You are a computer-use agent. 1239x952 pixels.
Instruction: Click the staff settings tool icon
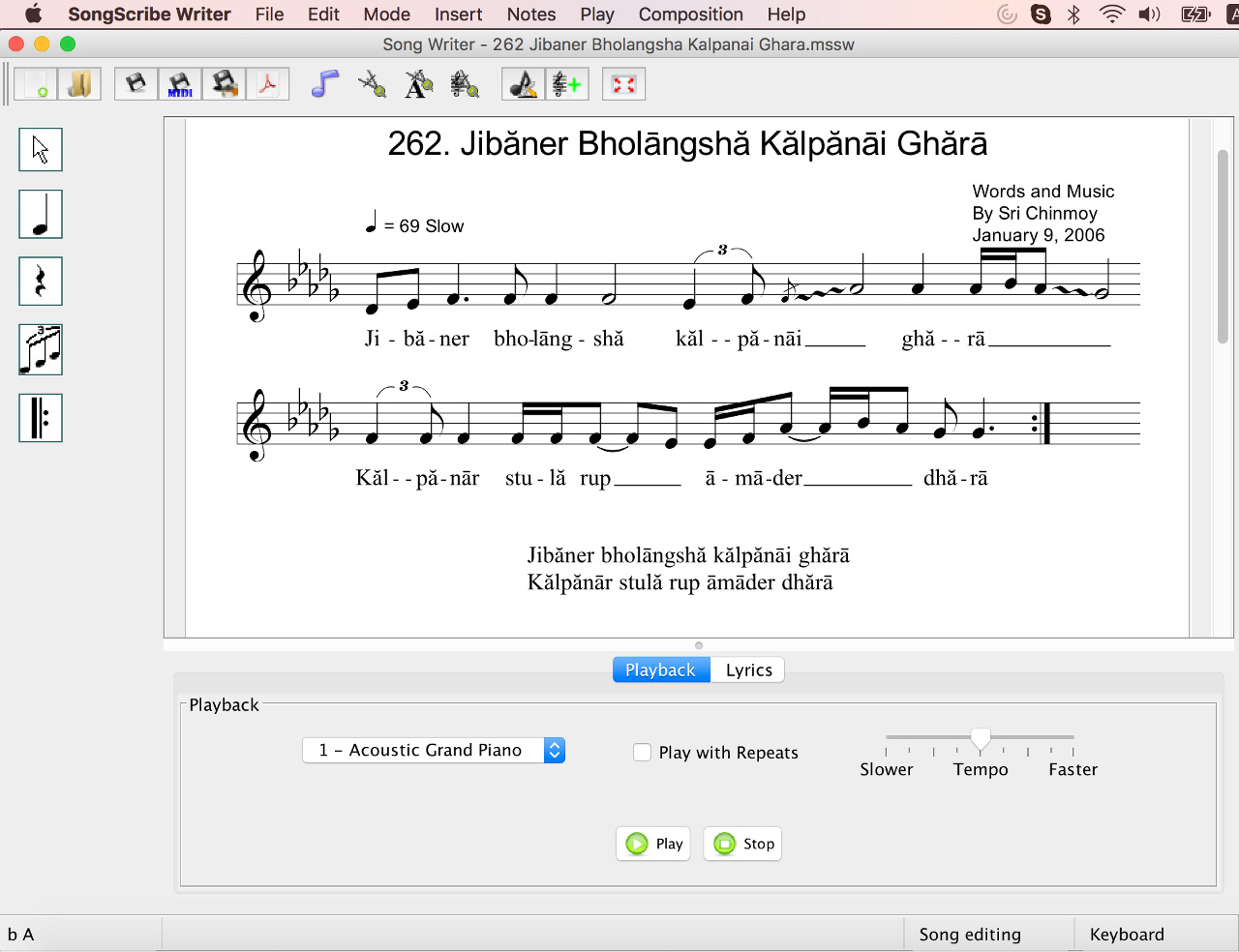[465, 84]
